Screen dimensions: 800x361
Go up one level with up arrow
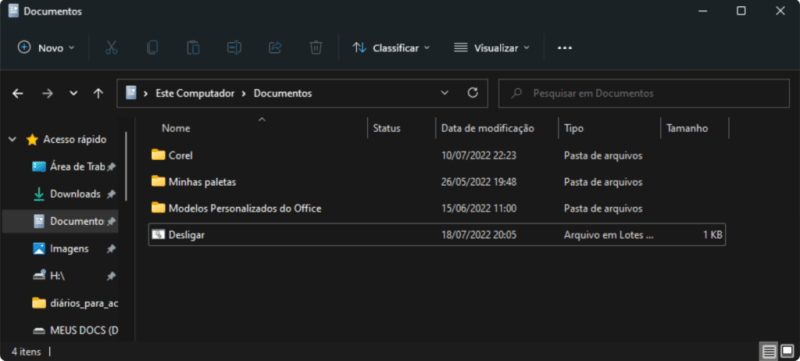(98, 93)
